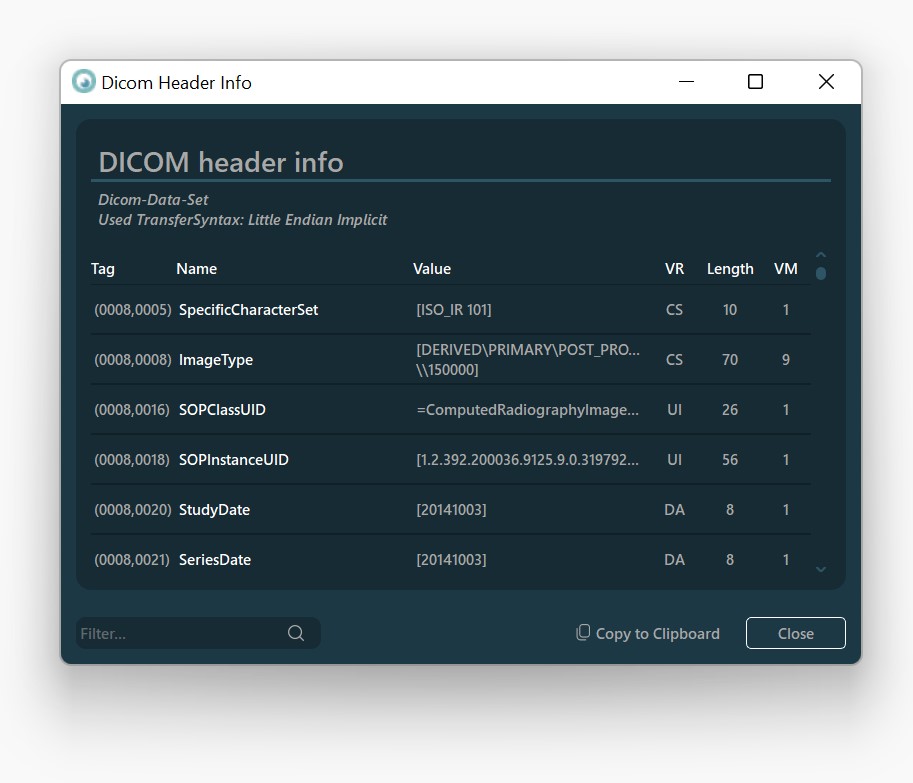Viewport: 913px width, 783px height.
Task: Click the vertical scrollbar thumb
Action: point(821,273)
